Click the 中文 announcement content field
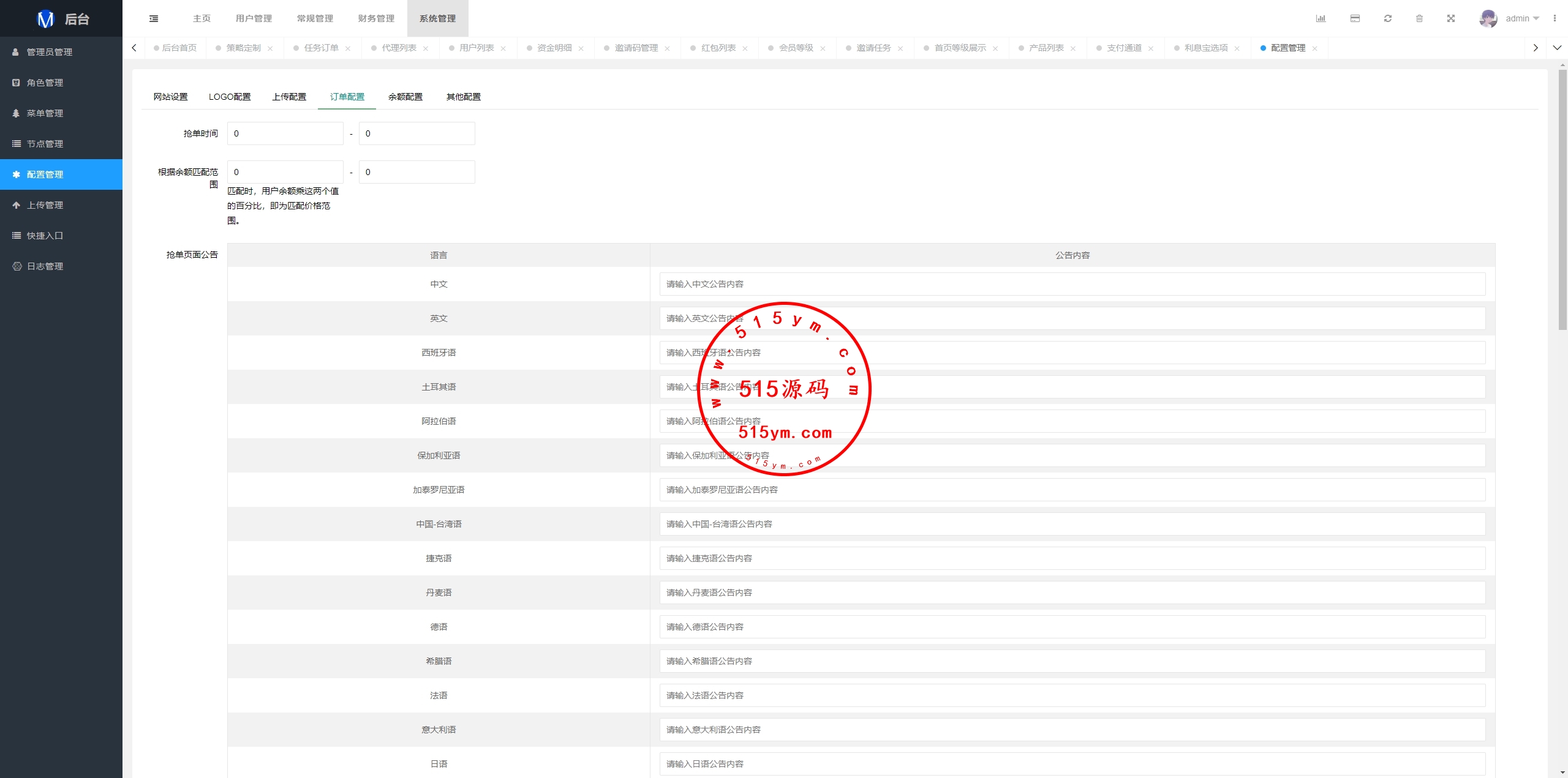Viewport: 1568px width, 778px height. [1072, 284]
